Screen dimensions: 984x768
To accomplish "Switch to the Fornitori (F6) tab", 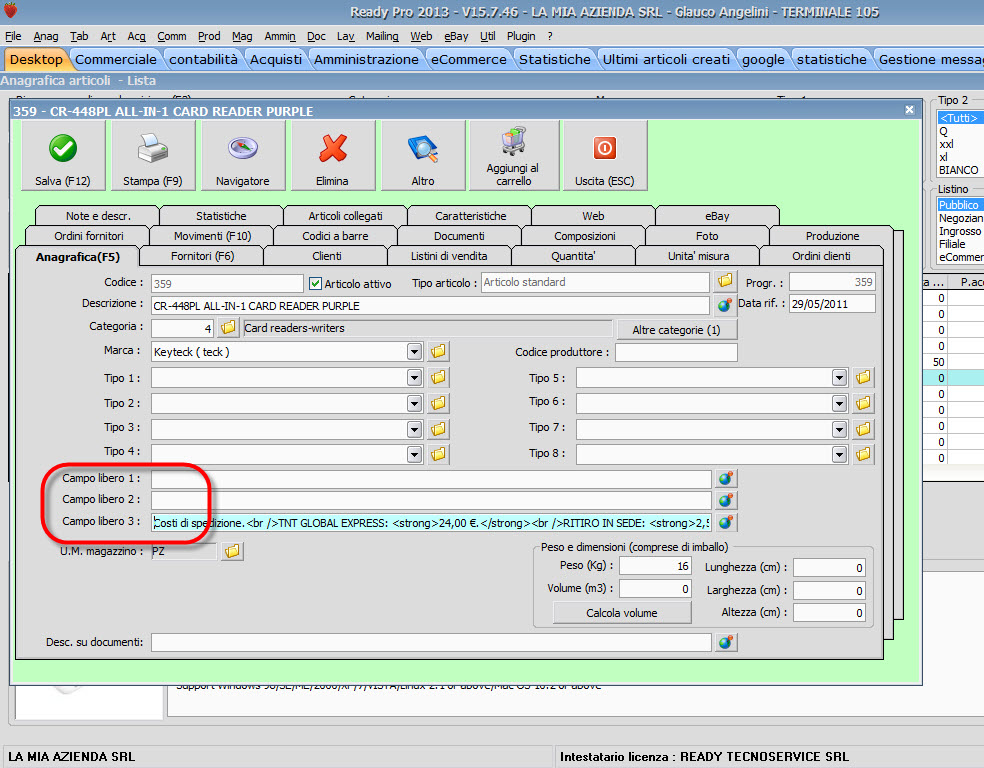I will click(202, 256).
